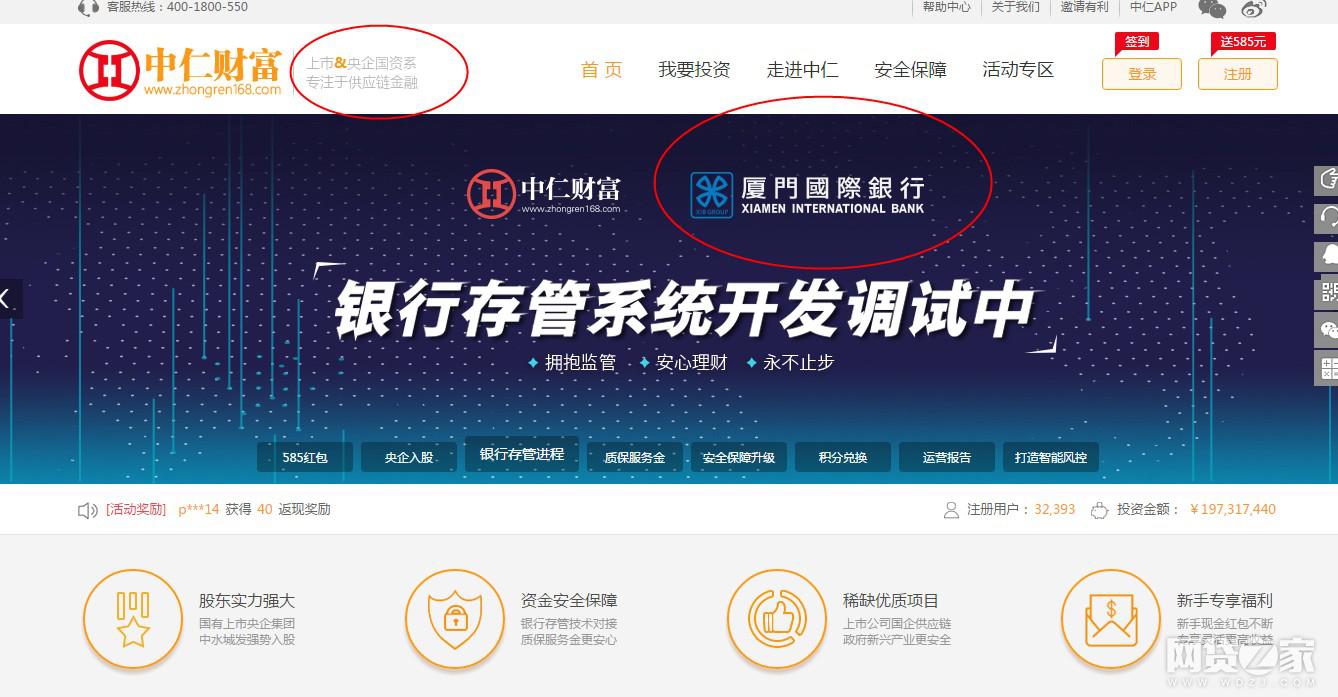
Task: Open the Weibo icon in the top bar
Action: [1254, 8]
